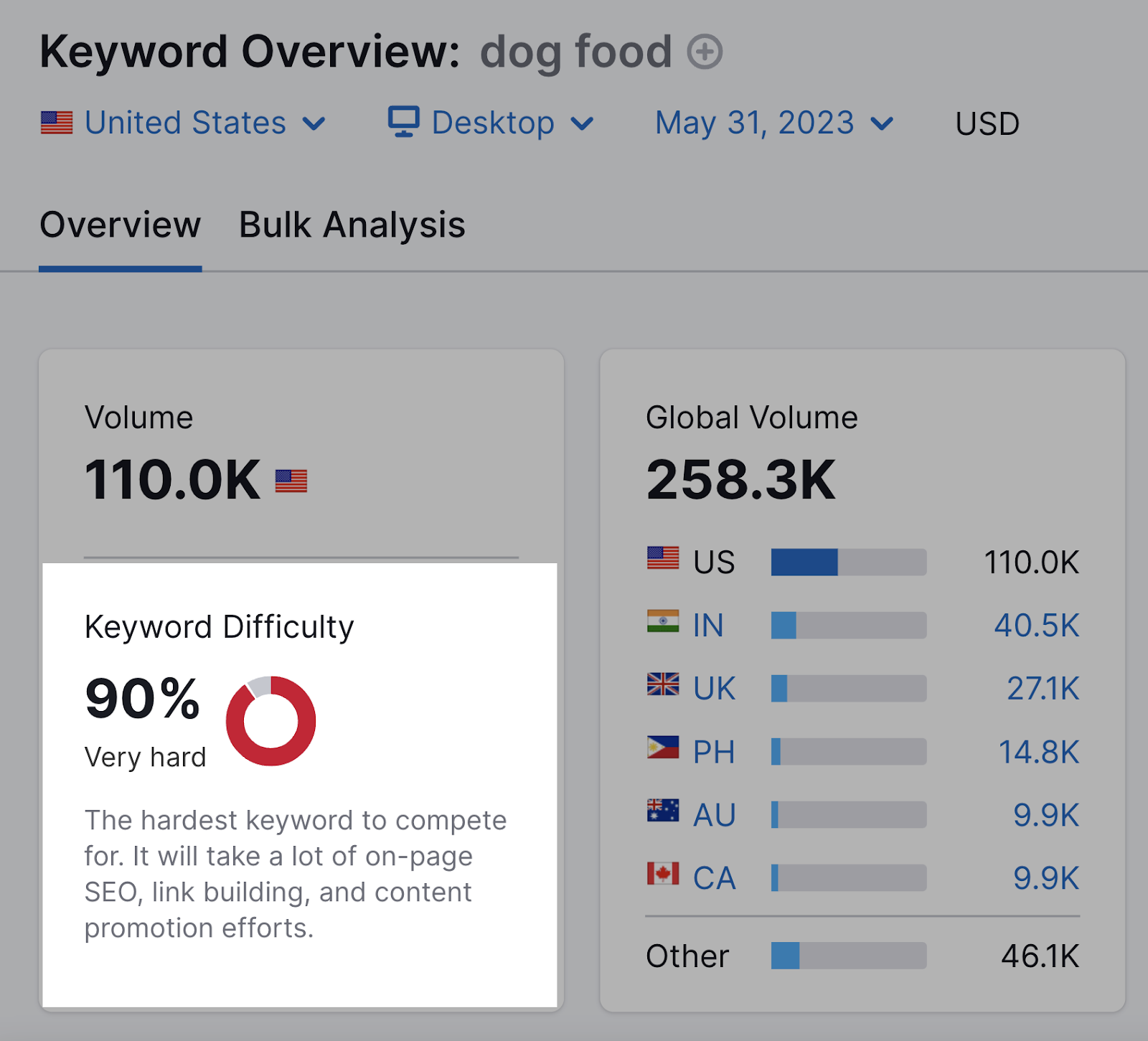Open the IN country volume link

coord(707,626)
